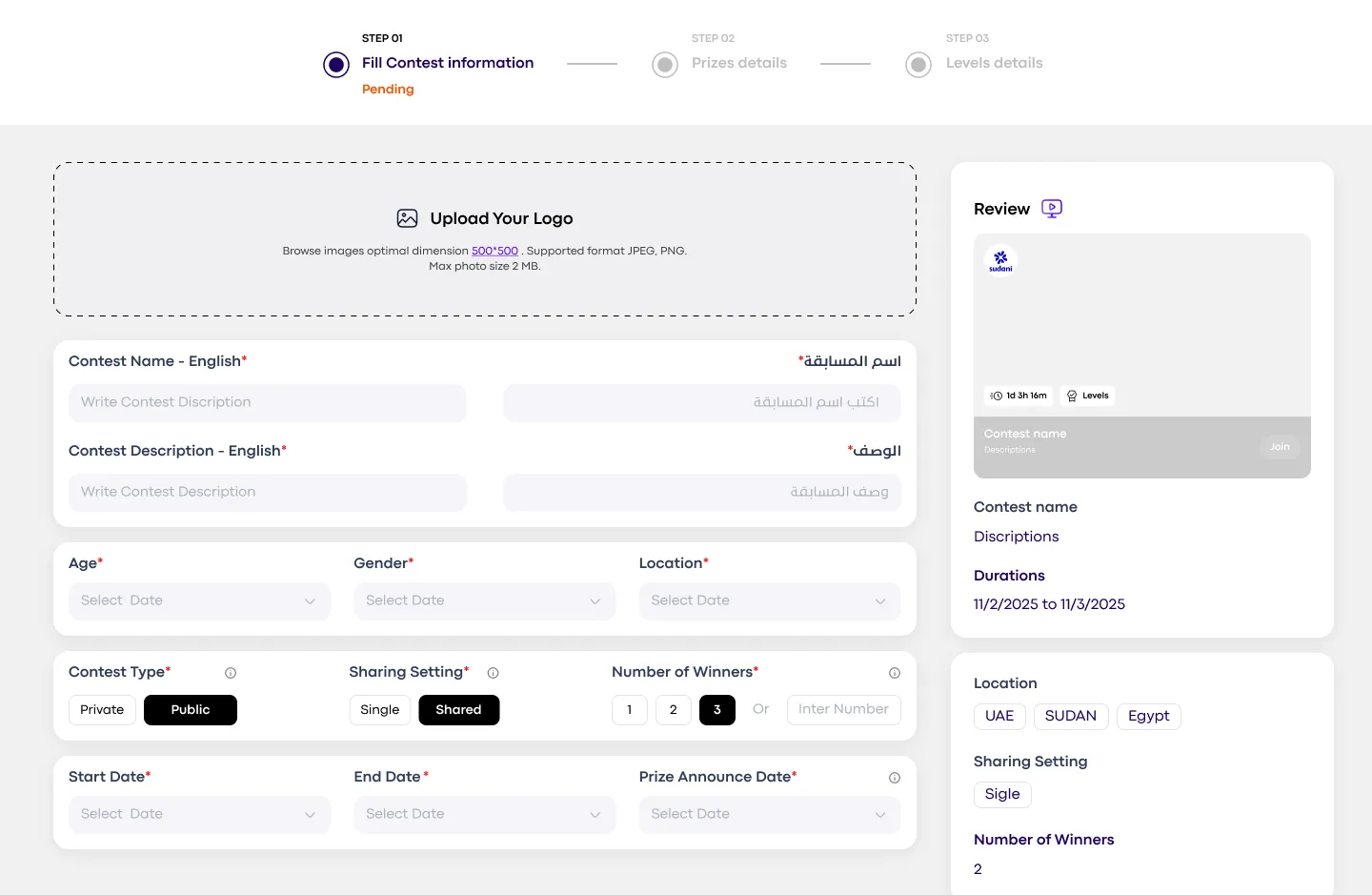Screen dimensions: 1372x895
Task: Click the Review presentation screen icon
Action: click(x=1052, y=209)
